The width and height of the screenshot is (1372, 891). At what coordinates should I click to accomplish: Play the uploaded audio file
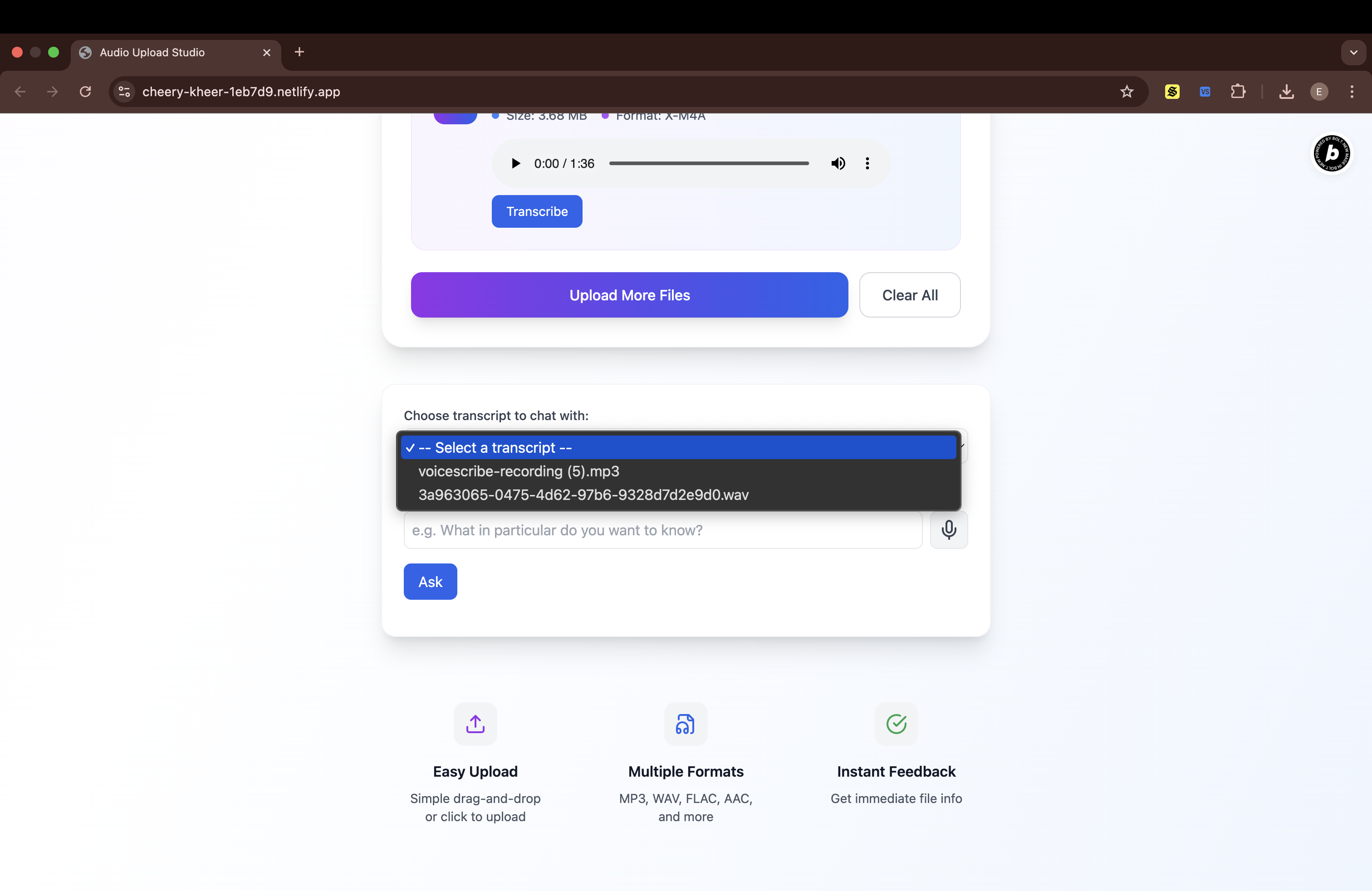coord(516,164)
